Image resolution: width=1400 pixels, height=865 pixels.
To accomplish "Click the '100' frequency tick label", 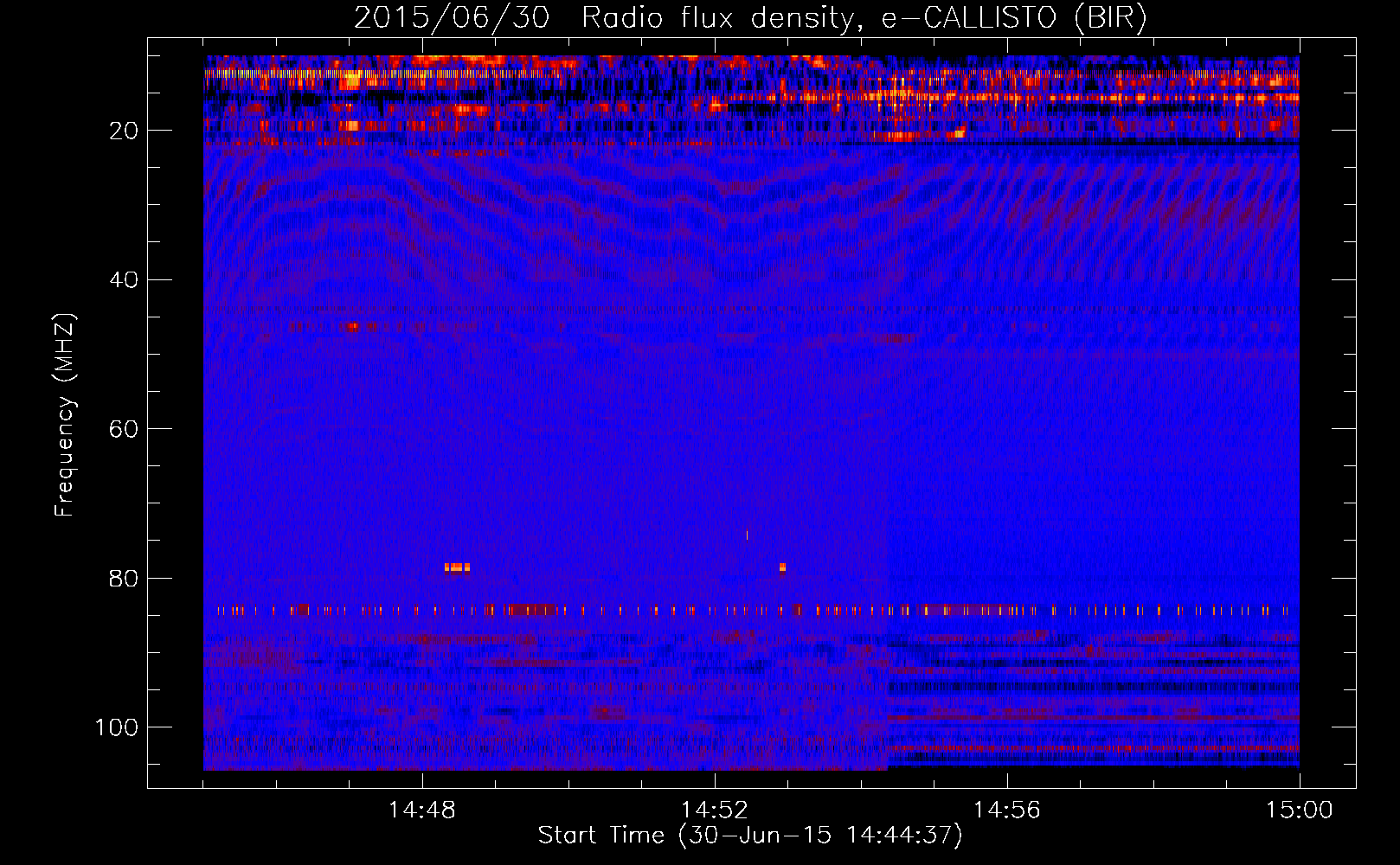I will [117, 727].
